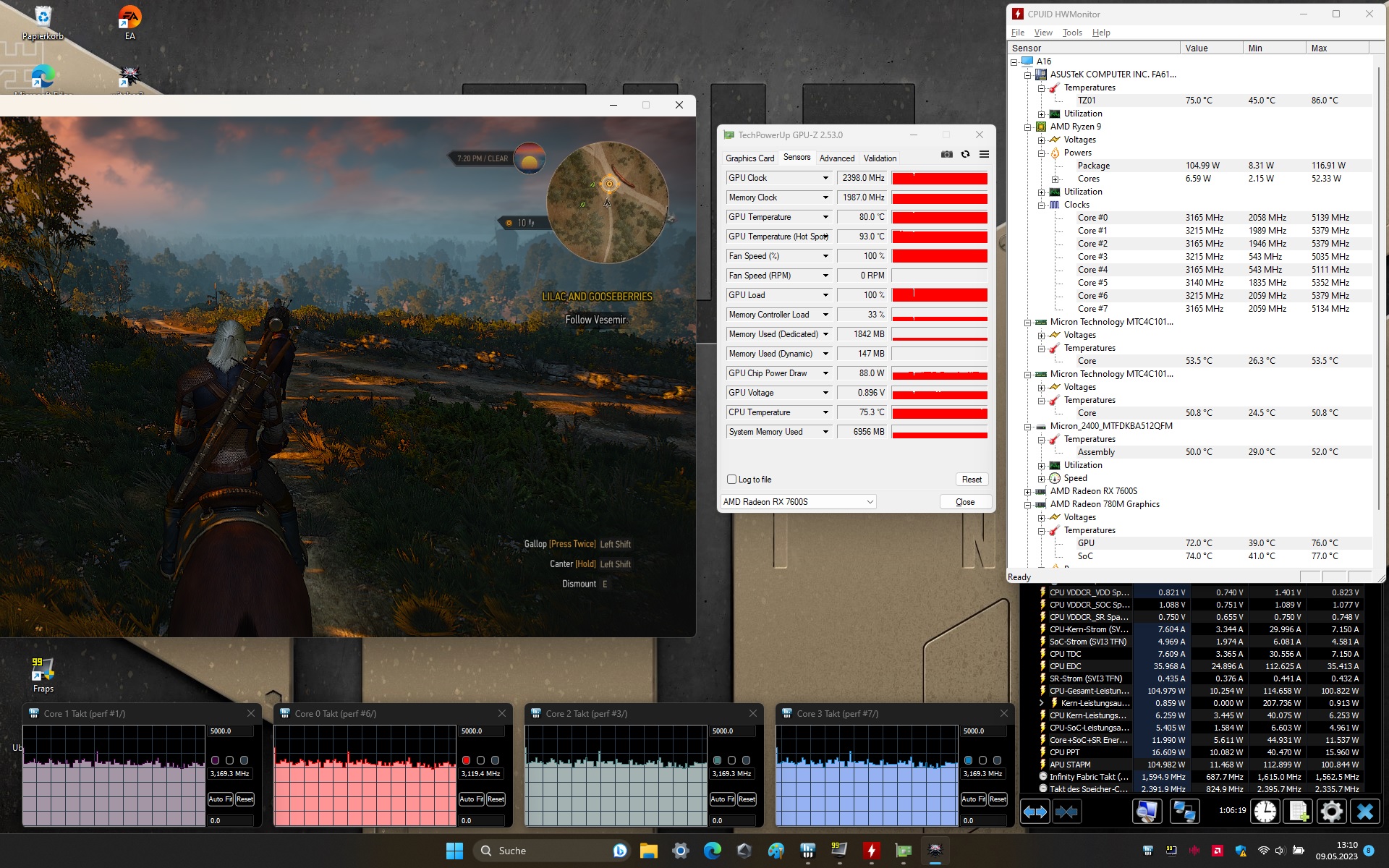Screen dimensions: 1389x868
Task: Select red radio button in Core 0 graph
Action: (x=467, y=760)
